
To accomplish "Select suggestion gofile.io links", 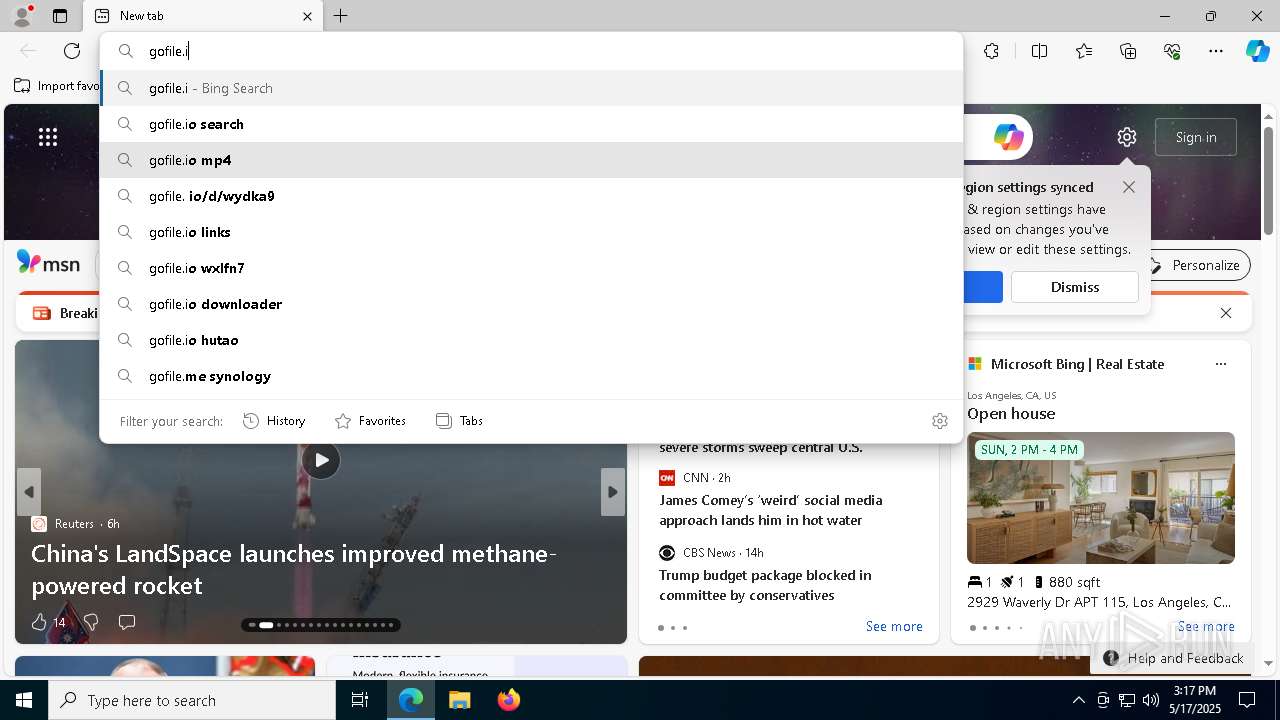I will (x=532, y=232).
